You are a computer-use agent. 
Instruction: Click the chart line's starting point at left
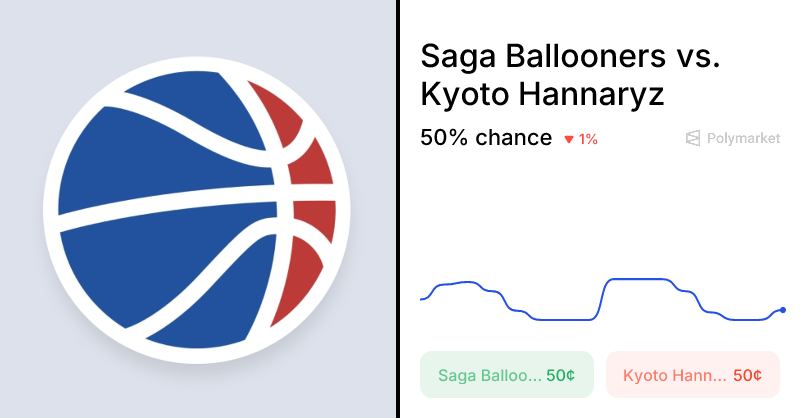point(422,299)
